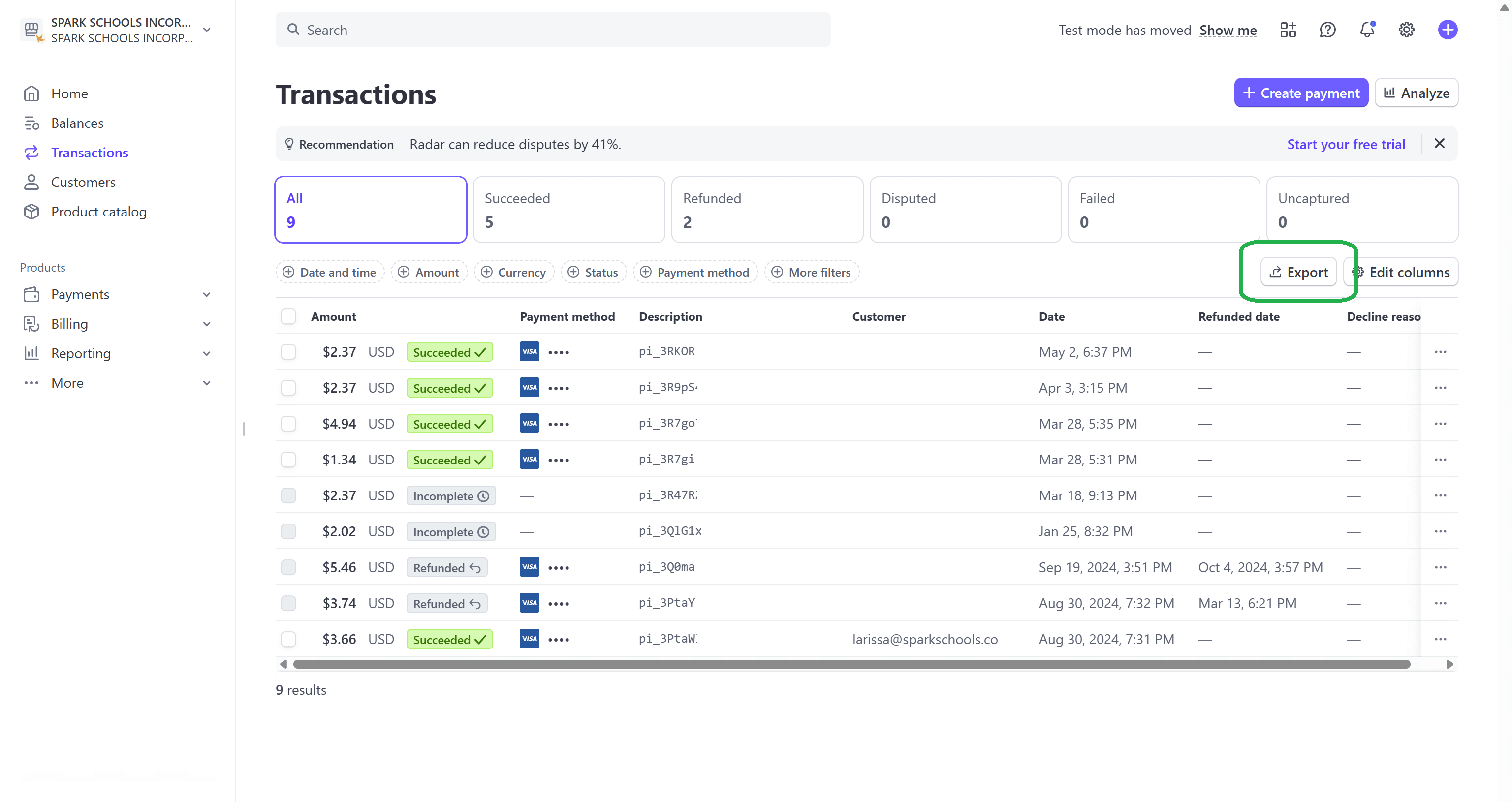Open the settings gear icon

[x=1406, y=30]
